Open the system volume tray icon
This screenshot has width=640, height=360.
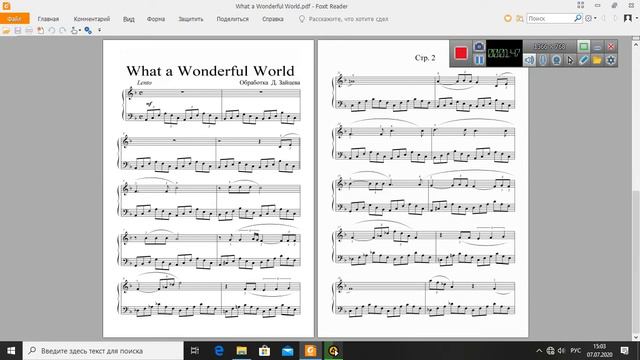pos(562,351)
